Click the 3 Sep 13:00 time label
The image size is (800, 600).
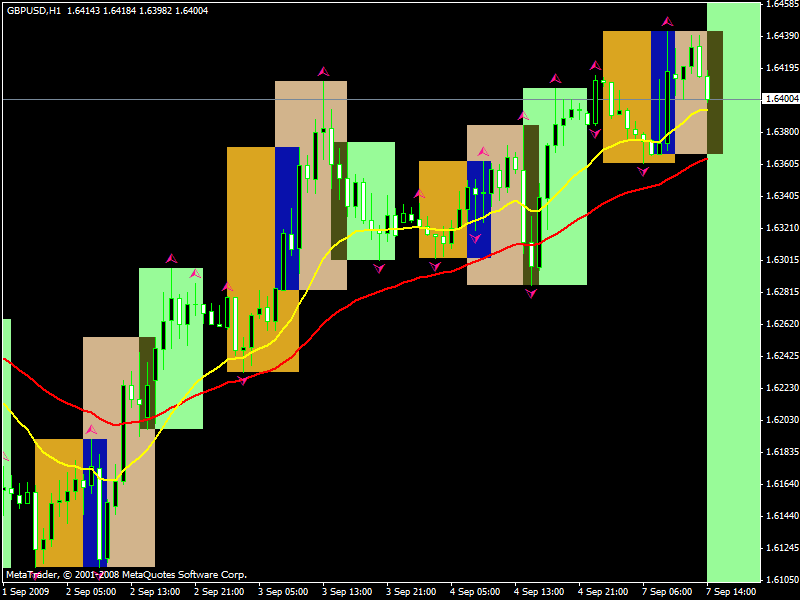pos(347,592)
